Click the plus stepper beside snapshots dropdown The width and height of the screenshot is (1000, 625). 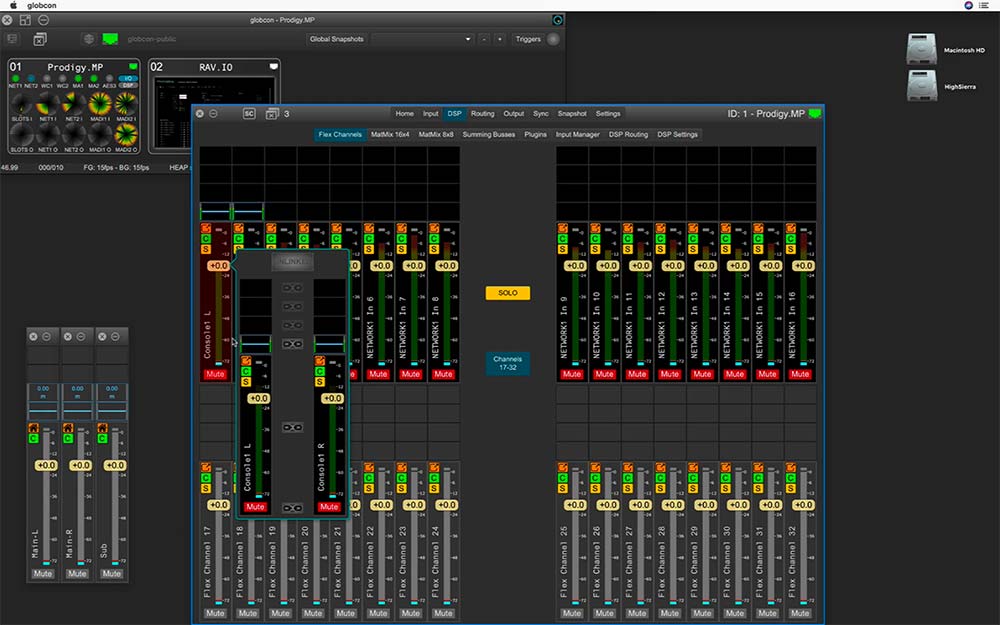coord(500,39)
